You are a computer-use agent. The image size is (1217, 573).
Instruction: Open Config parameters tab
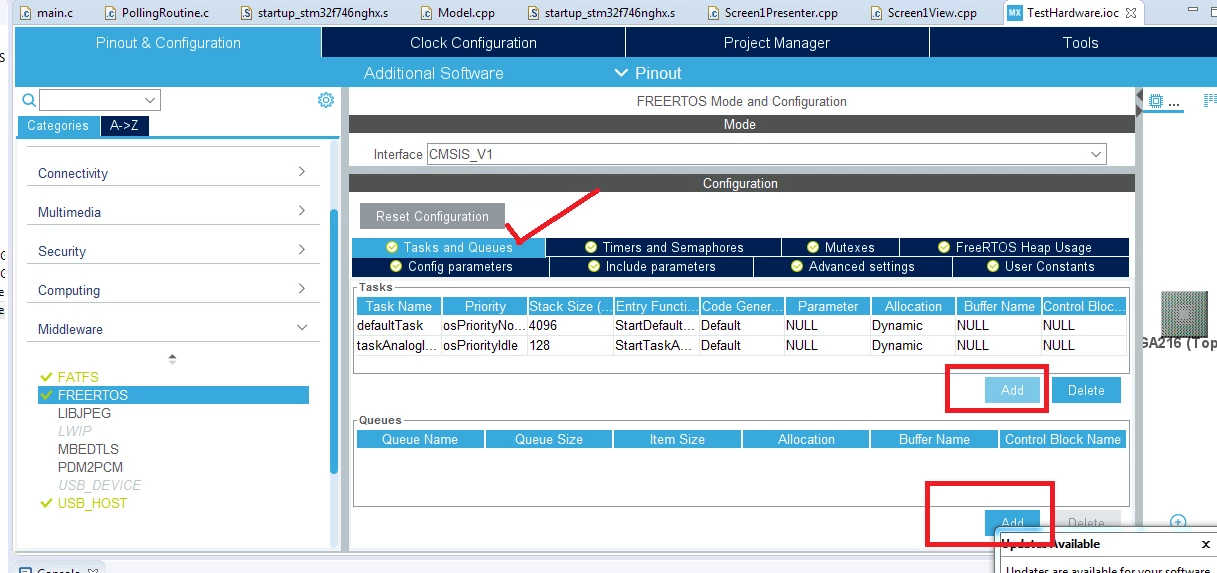[450, 267]
